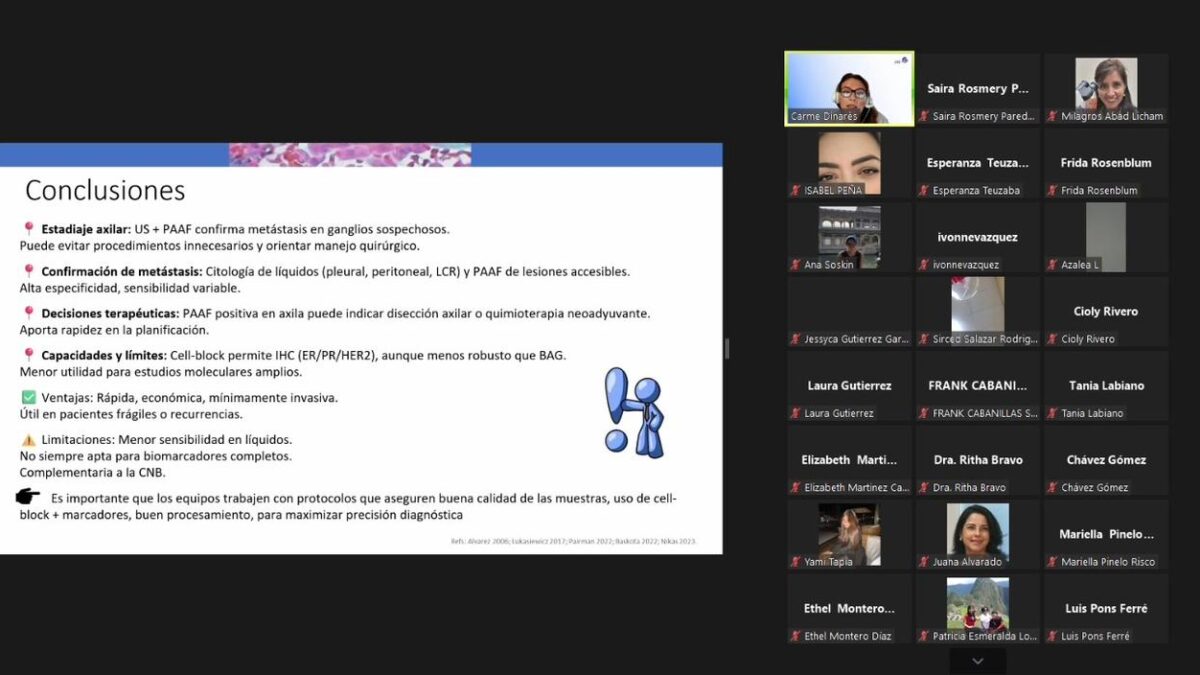This screenshot has height=675, width=1200.
Task: Select Carme Dinarès active speaker video
Action: [849, 88]
